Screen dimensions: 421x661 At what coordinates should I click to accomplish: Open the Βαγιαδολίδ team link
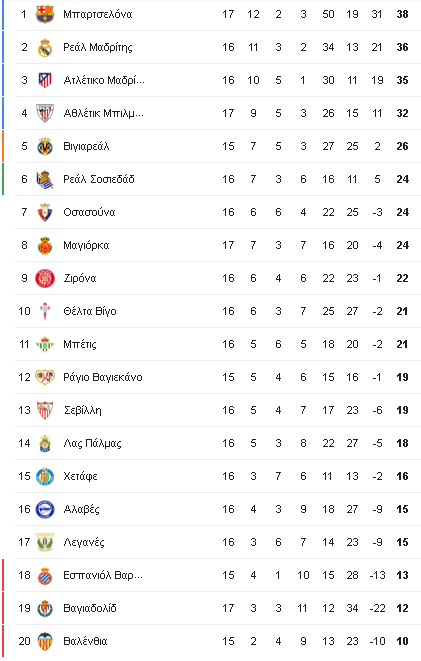point(90,608)
